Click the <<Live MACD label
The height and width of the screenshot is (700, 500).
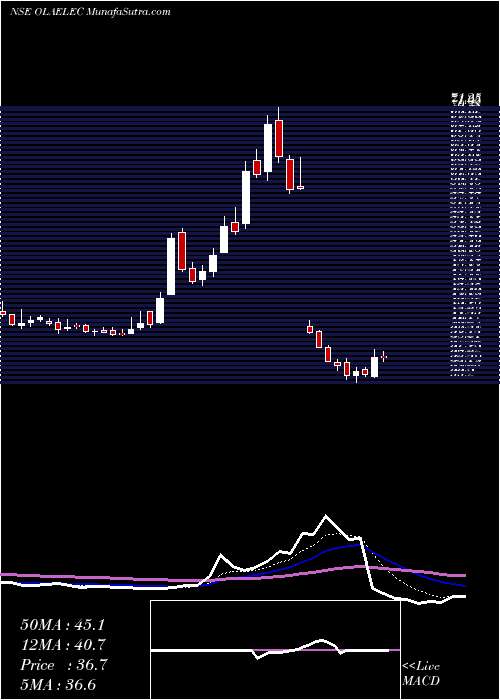click(421, 674)
